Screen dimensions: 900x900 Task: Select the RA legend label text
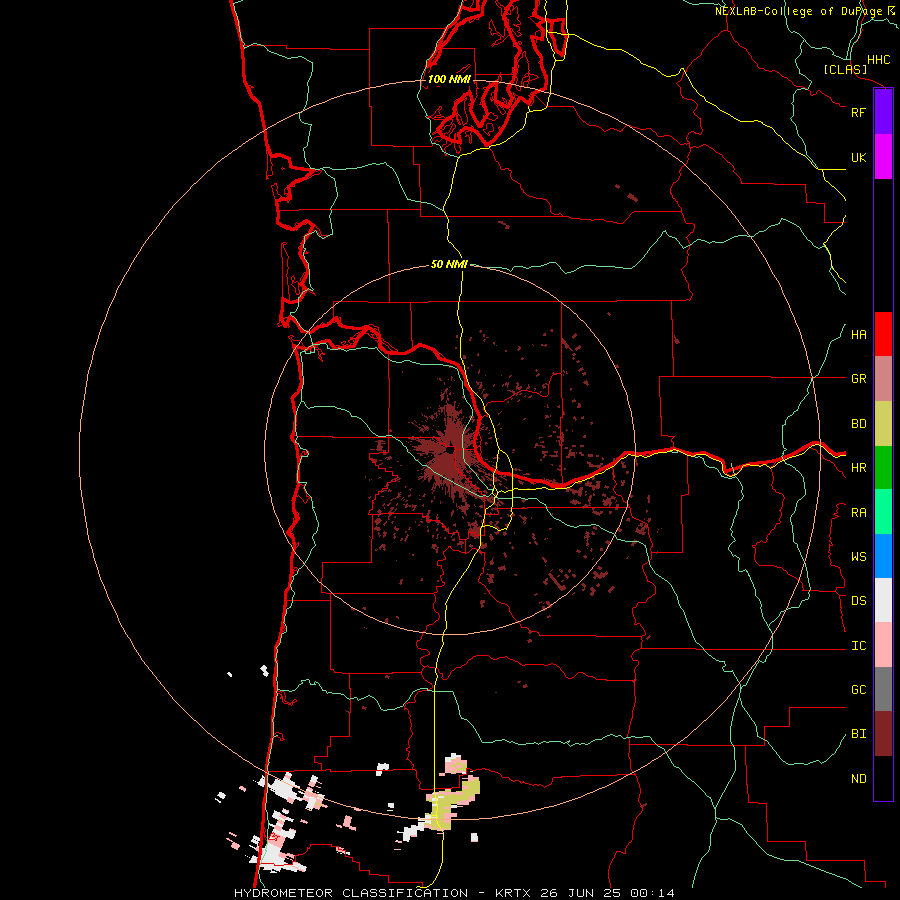[858, 512]
